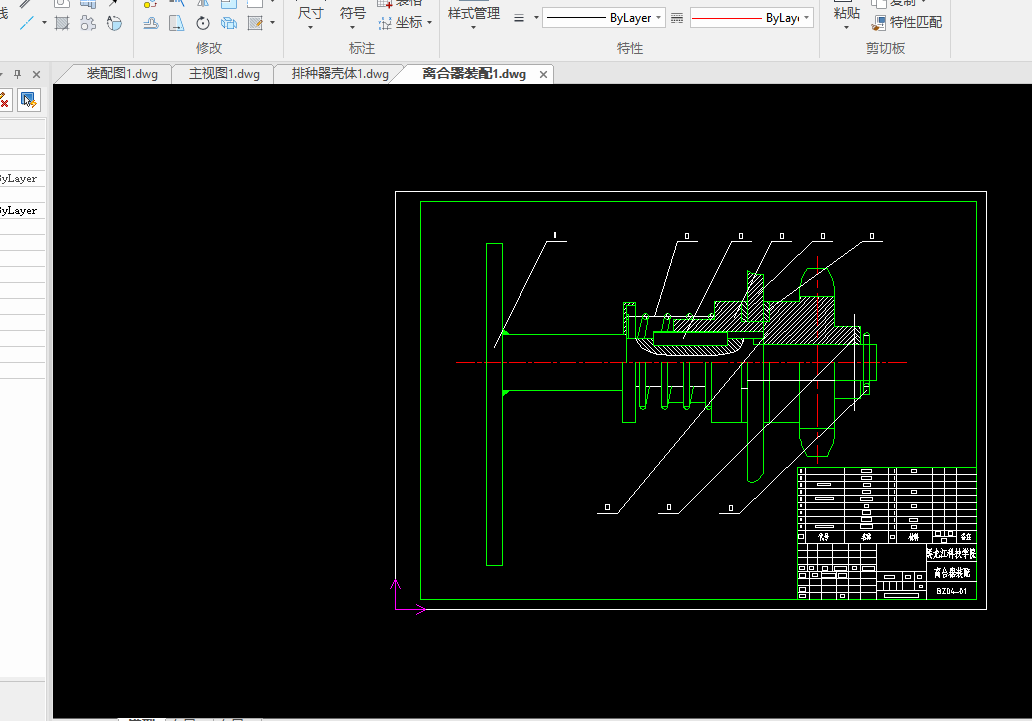Click the linetype icon beside red ByLayer box
1032x721 pixels.
[x=677, y=18]
